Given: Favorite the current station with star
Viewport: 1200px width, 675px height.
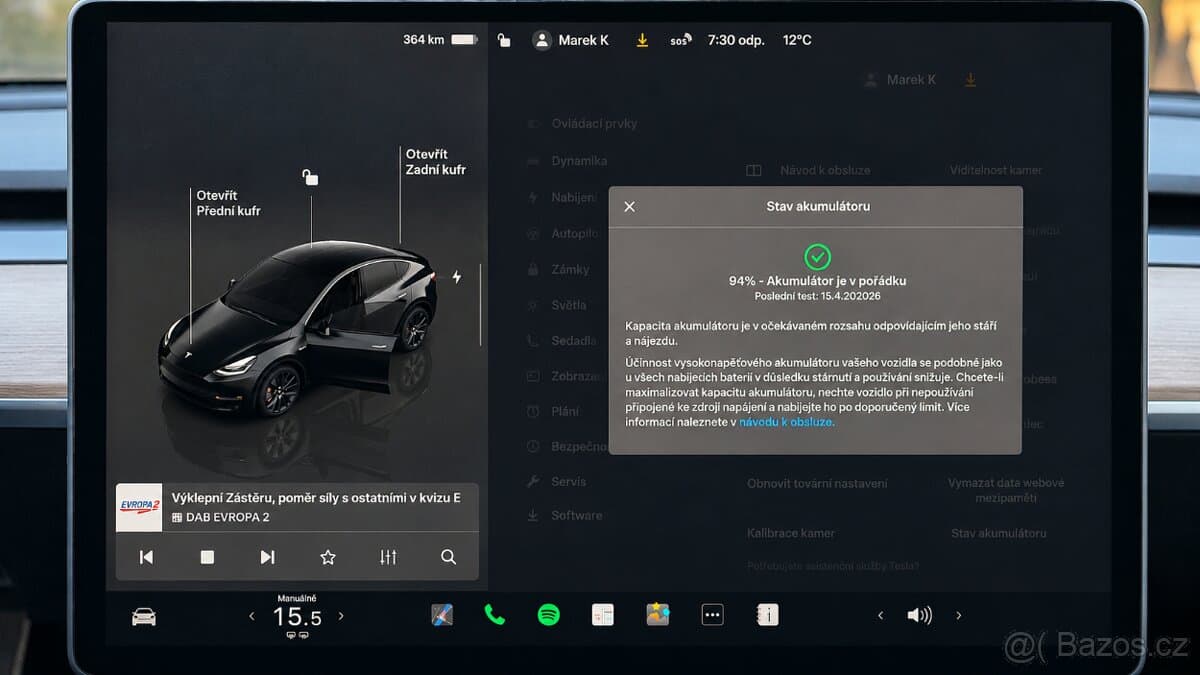Looking at the screenshot, I should click(x=328, y=557).
